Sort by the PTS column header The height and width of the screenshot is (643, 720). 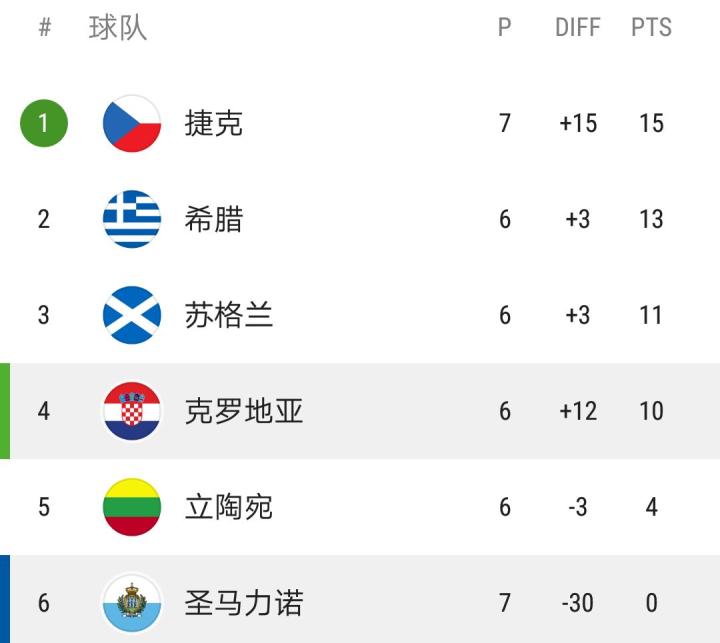(651, 28)
